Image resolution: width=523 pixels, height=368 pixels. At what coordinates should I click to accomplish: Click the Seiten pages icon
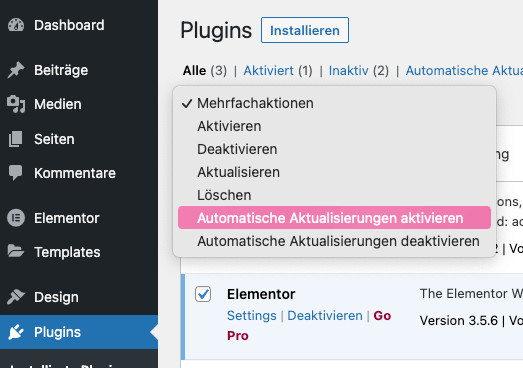tap(15, 139)
